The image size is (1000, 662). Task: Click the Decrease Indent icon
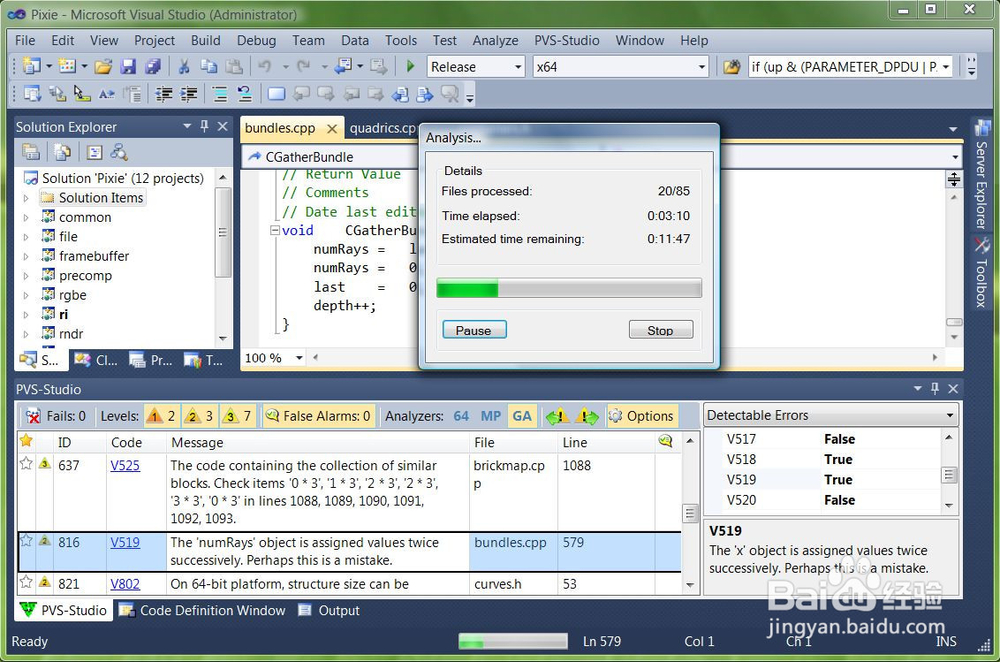point(164,94)
